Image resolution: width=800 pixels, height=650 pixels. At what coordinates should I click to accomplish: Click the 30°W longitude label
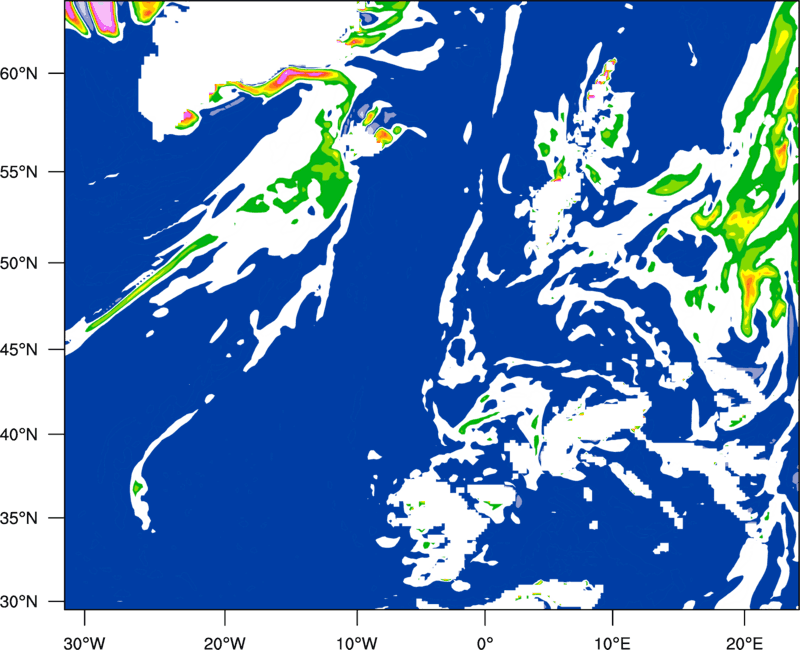pos(85,643)
